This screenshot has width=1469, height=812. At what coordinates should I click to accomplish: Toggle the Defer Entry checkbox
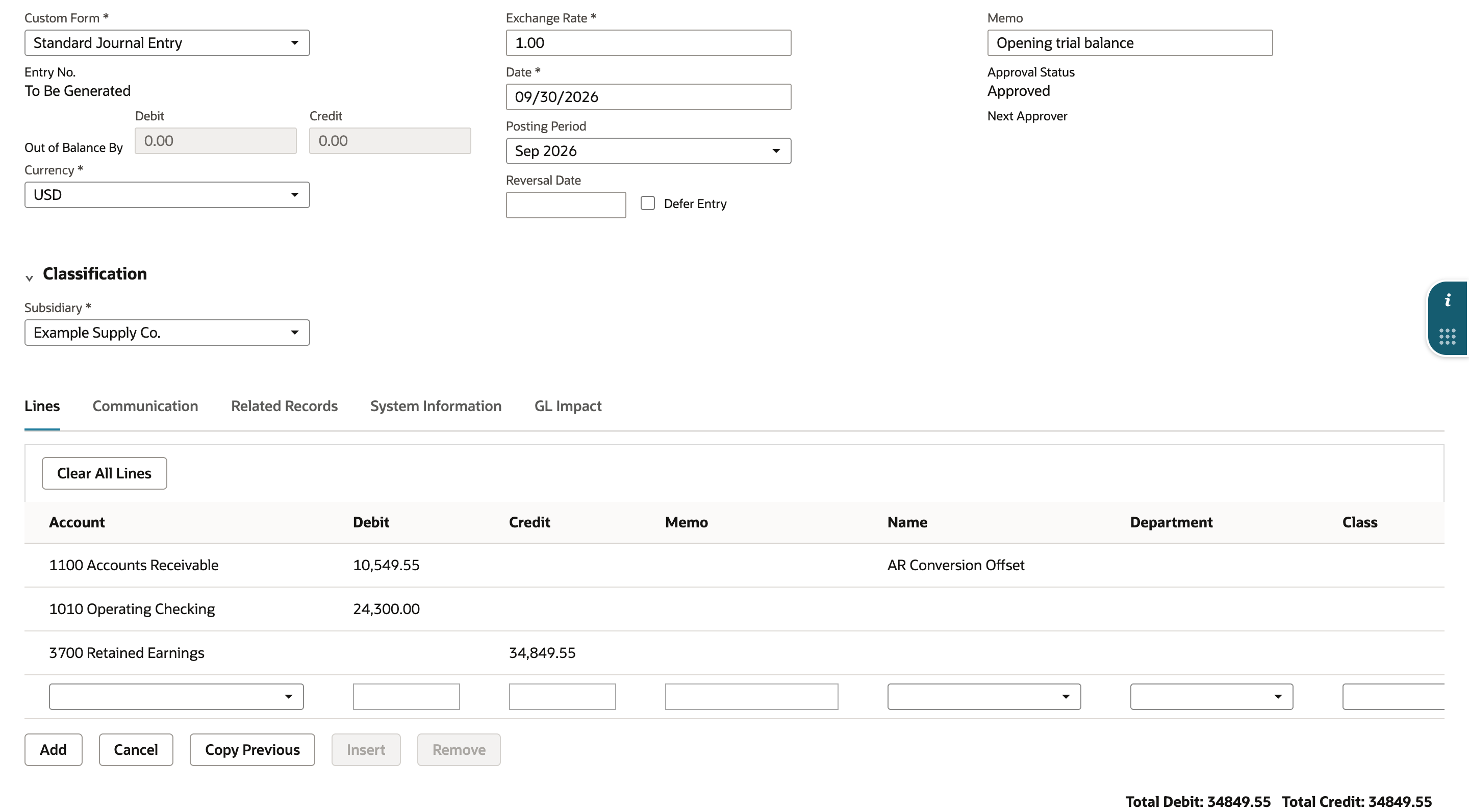[647, 204]
